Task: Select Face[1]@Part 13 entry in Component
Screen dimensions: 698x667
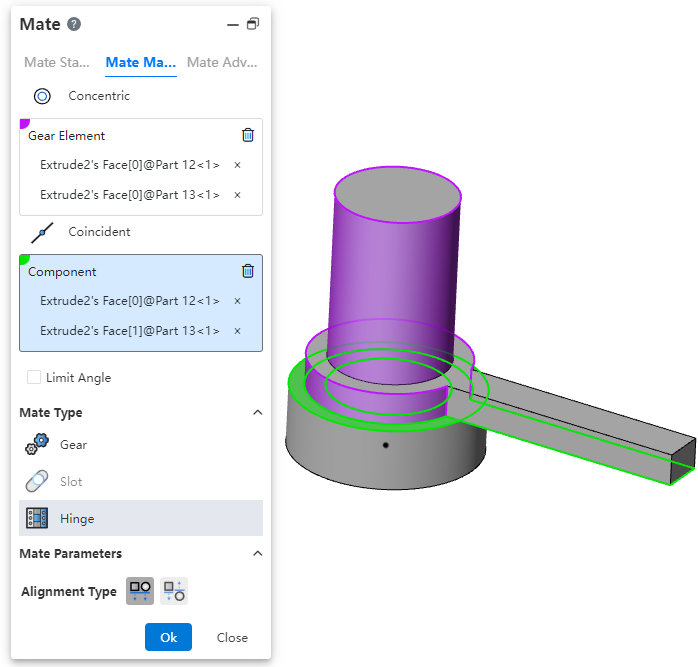Action: pos(130,331)
